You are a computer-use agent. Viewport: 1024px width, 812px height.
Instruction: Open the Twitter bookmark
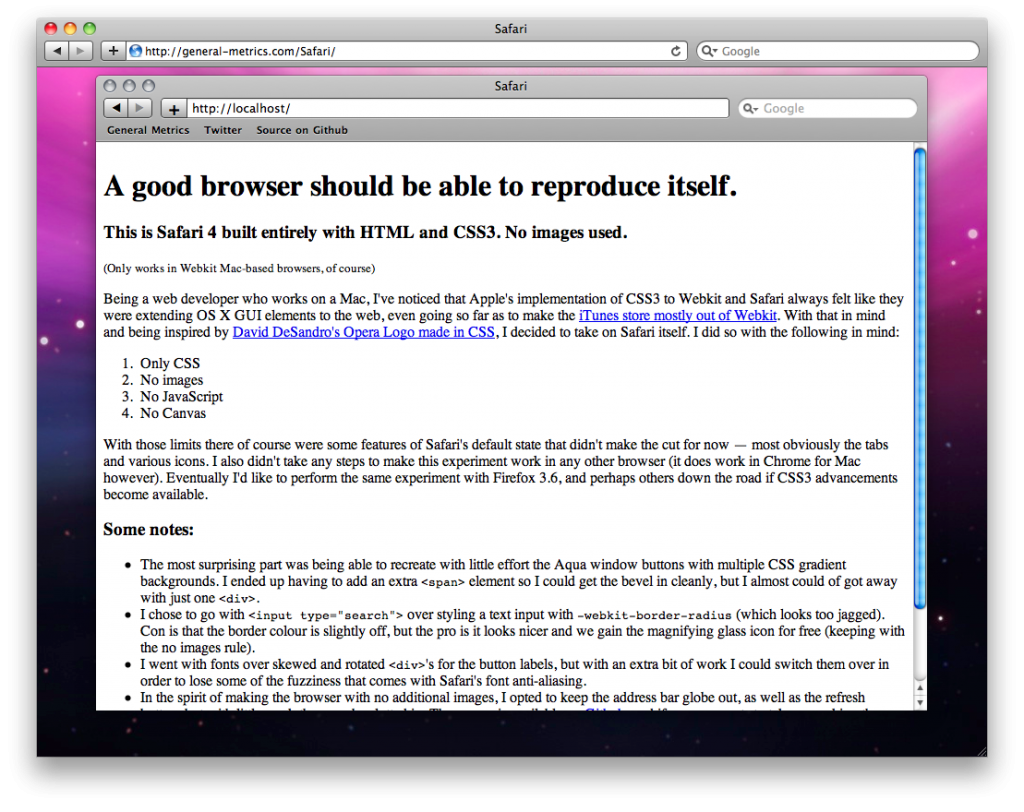coord(222,130)
